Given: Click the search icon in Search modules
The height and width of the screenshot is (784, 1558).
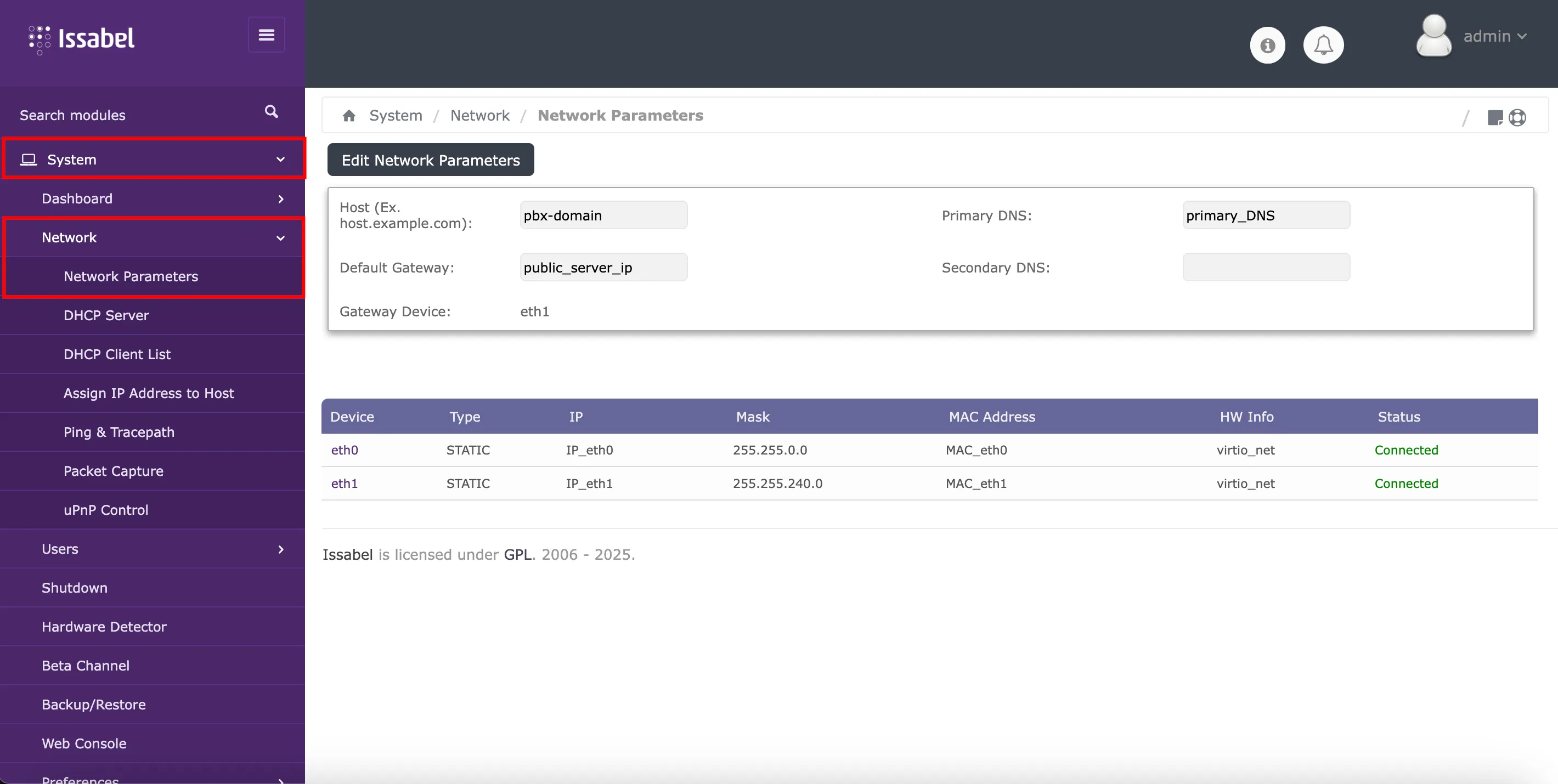Looking at the screenshot, I should (271, 112).
